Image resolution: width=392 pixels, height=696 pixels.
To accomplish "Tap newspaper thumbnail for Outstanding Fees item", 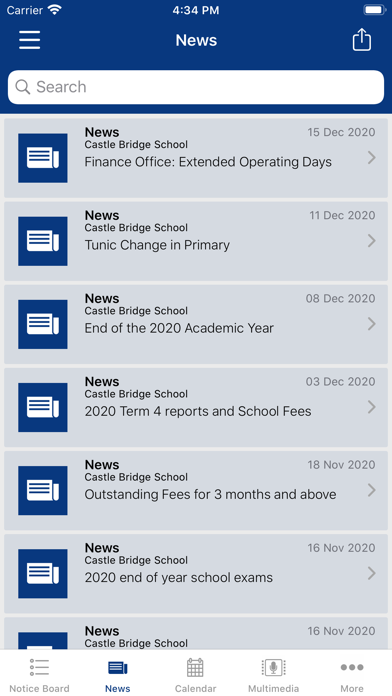I will pos(43,490).
